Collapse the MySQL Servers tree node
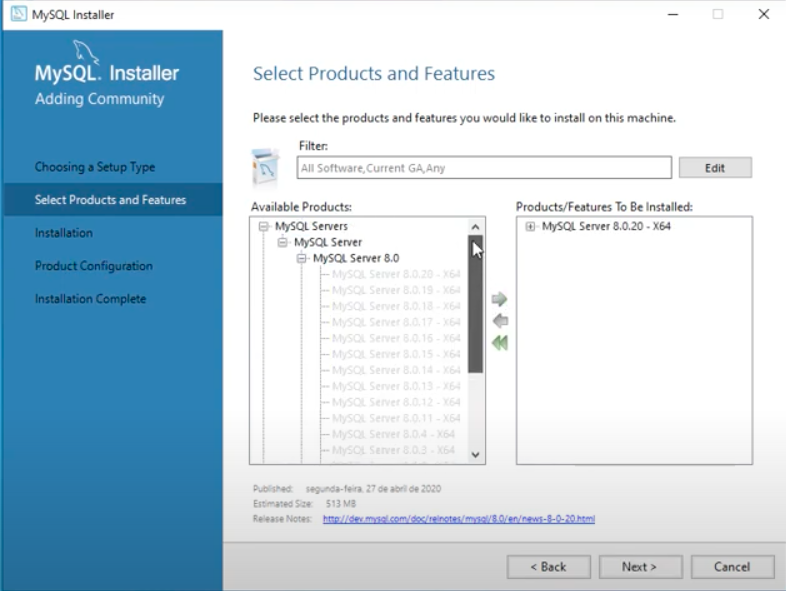This screenshot has width=786, height=591. (x=264, y=227)
